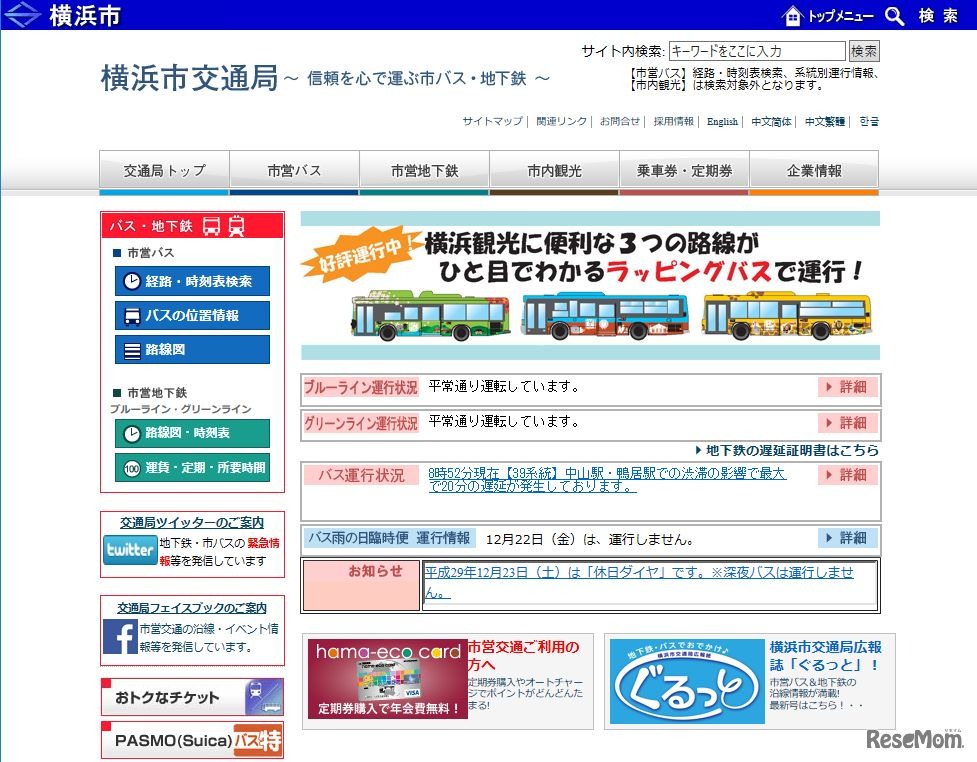Open 横浜市交通局広報誌「ぐるっと」 link

[x=826, y=655]
